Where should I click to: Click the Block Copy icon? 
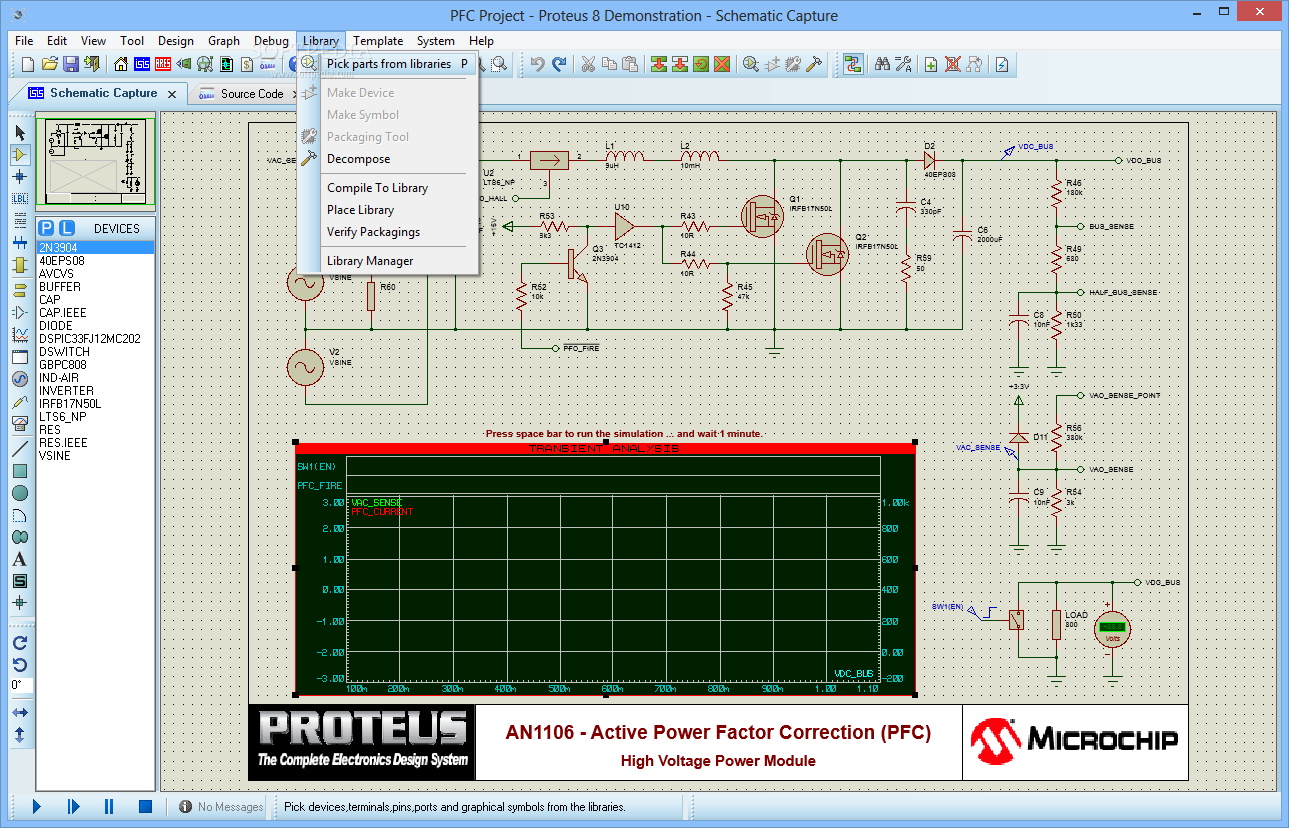659,64
